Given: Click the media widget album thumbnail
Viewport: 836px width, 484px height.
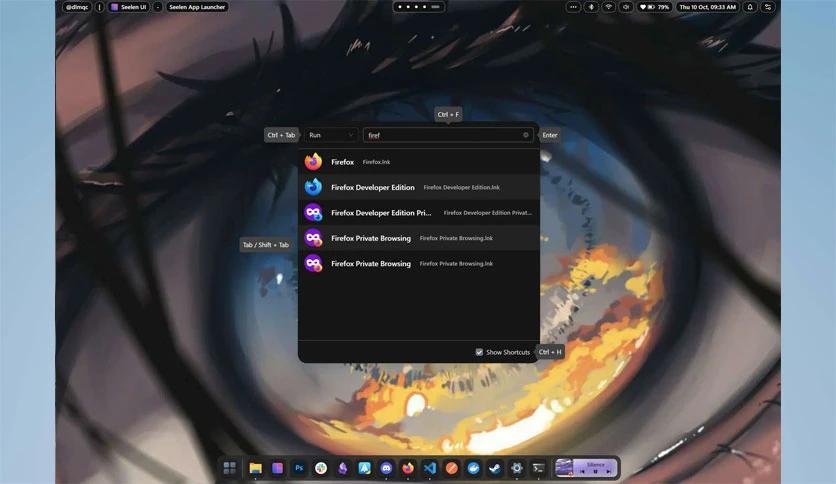Looking at the screenshot, I should click(564, 467).
